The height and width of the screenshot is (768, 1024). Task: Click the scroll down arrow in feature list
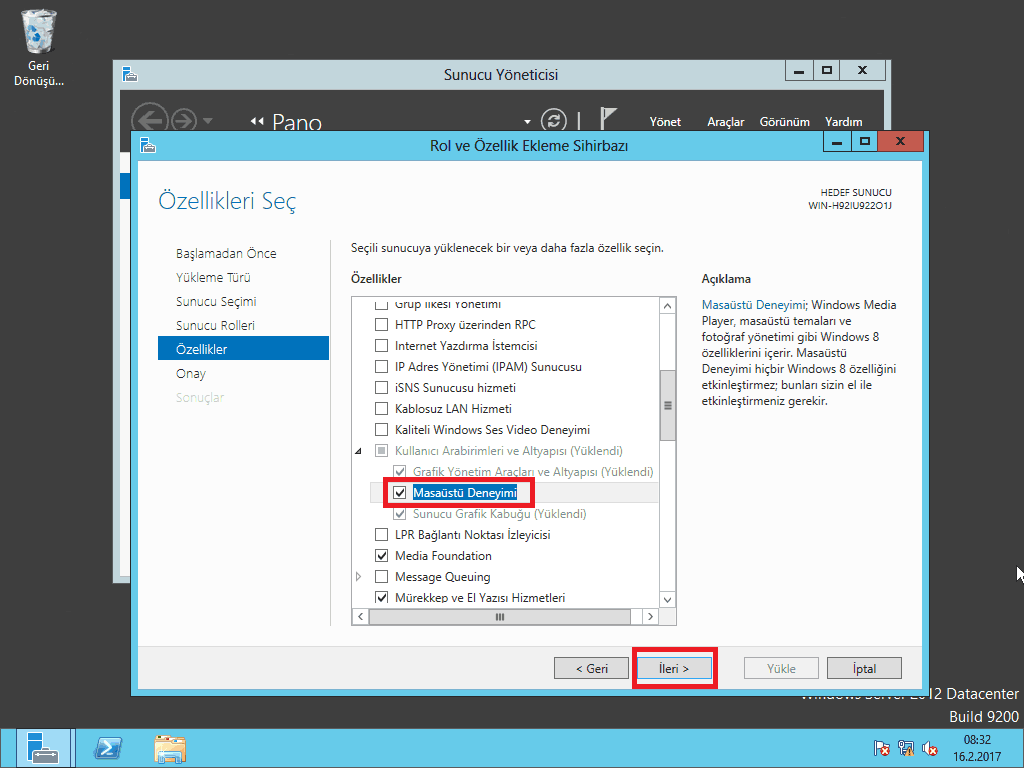tap(667, 600)
